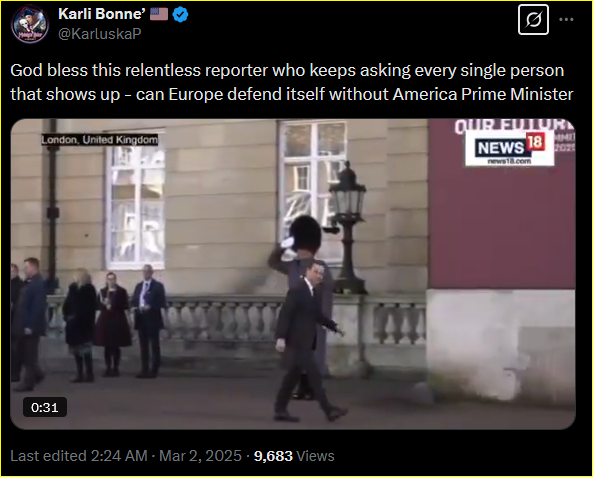Open the Last edited history link
The width and height of the screenshot is (593, 477).
pos(48,456)
